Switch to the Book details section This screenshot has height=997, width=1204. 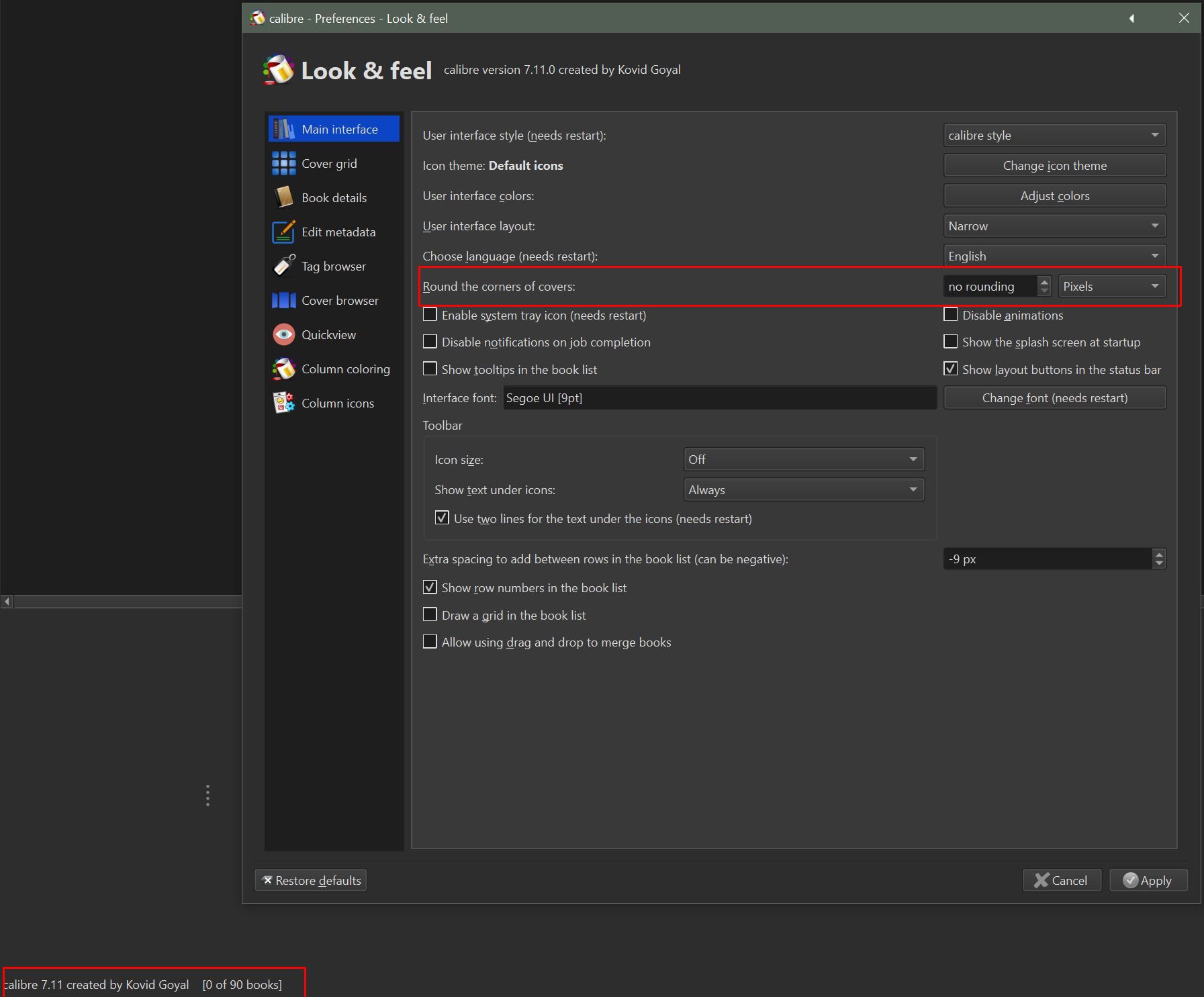(334, 197)
